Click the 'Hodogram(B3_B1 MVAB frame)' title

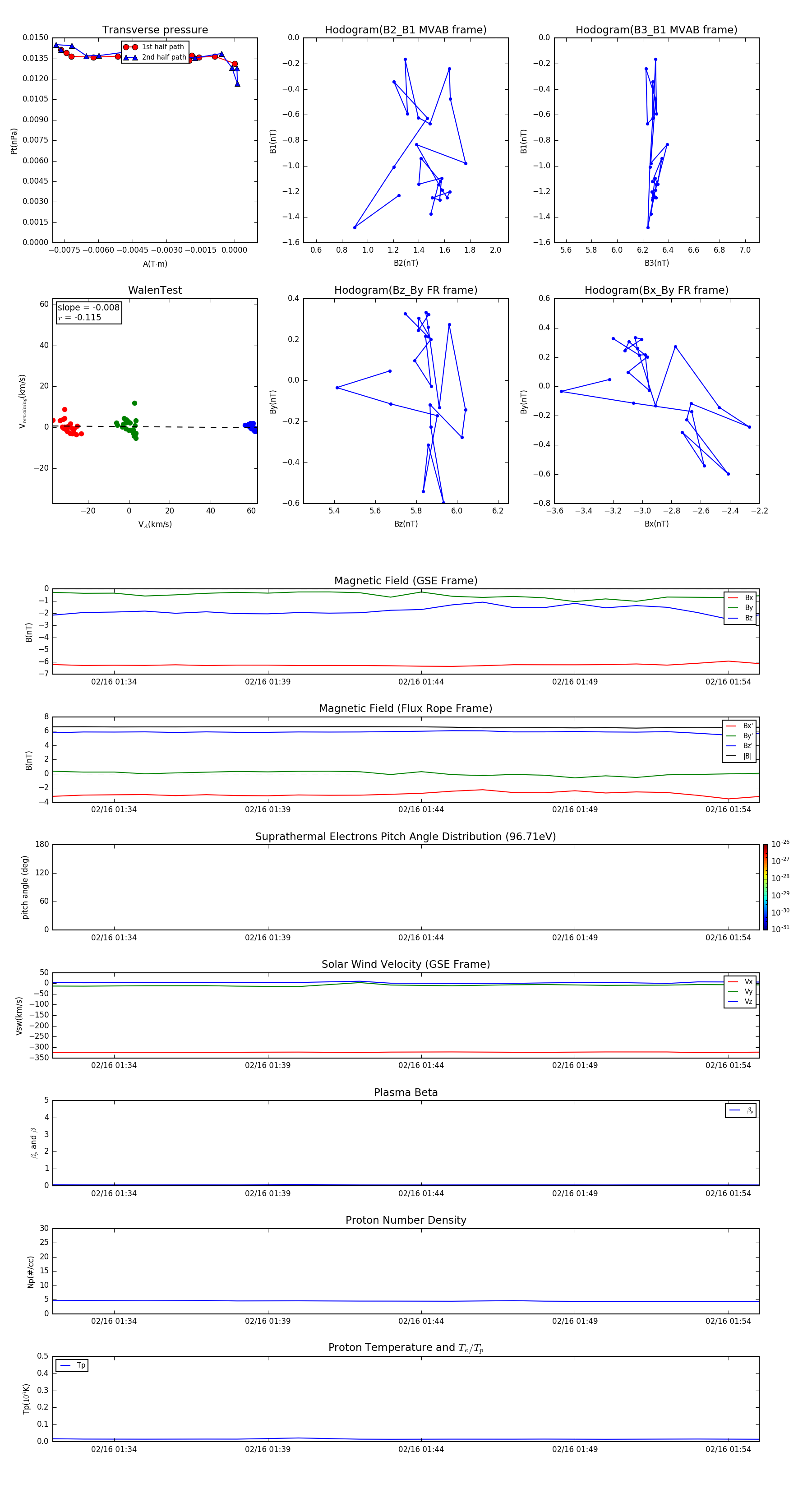(656, 30)
